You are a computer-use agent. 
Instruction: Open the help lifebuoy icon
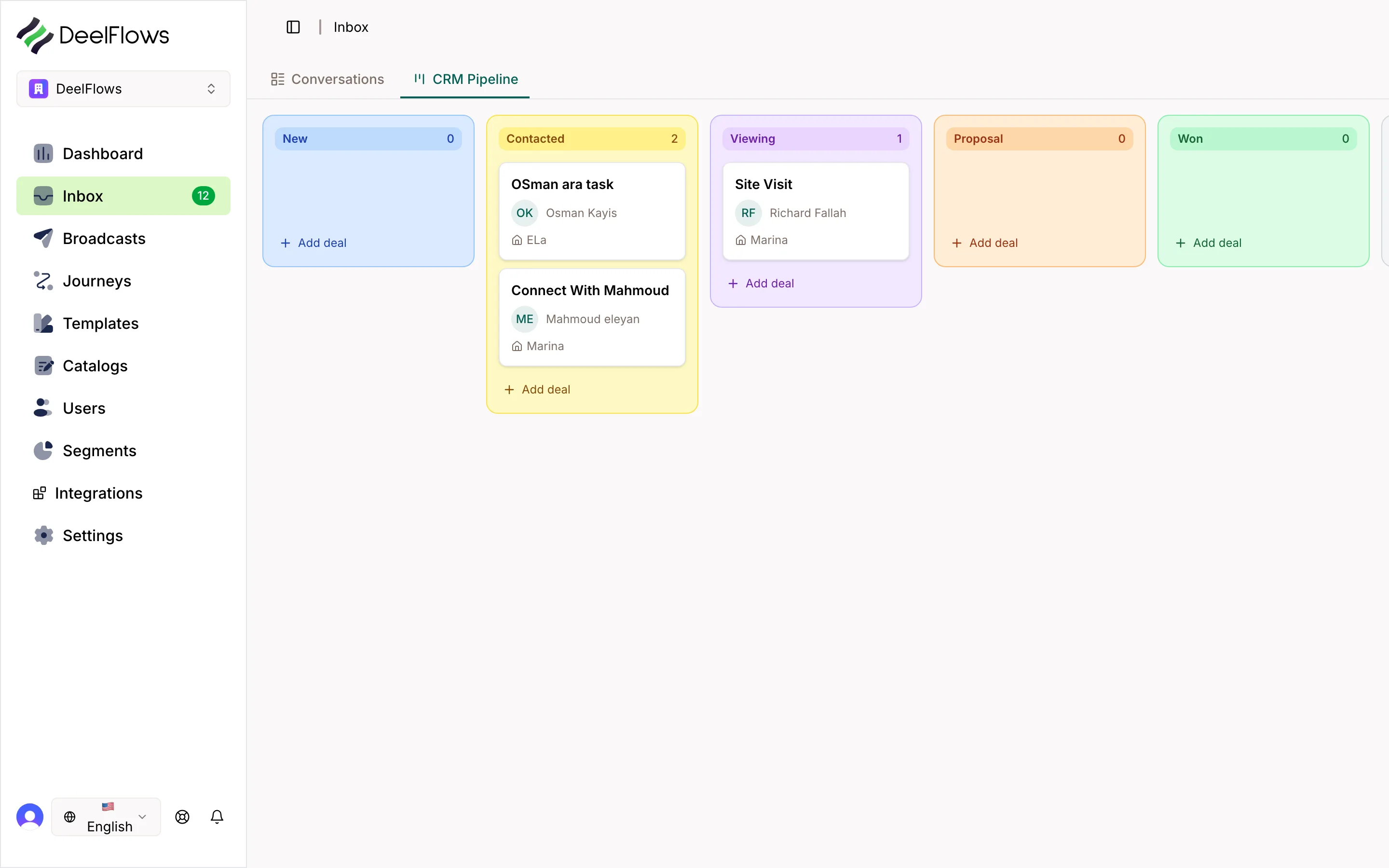[182, 816]
